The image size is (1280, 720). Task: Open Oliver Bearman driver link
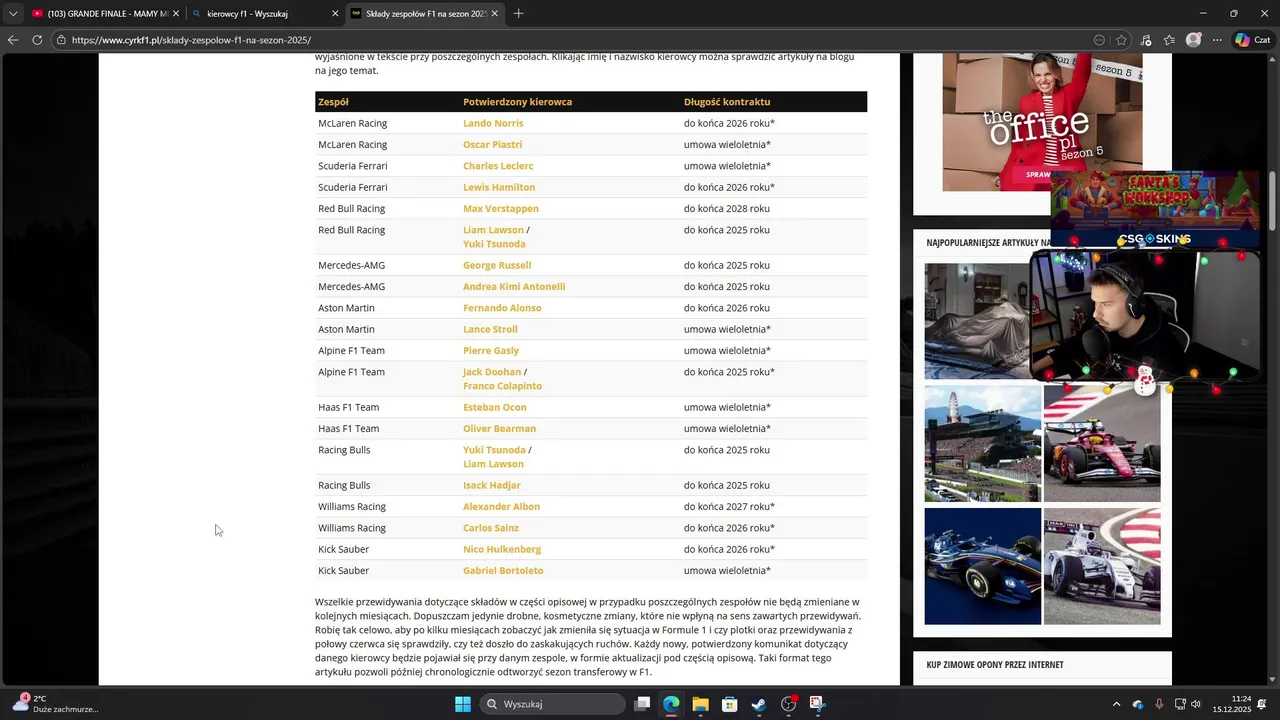[499, 428]
